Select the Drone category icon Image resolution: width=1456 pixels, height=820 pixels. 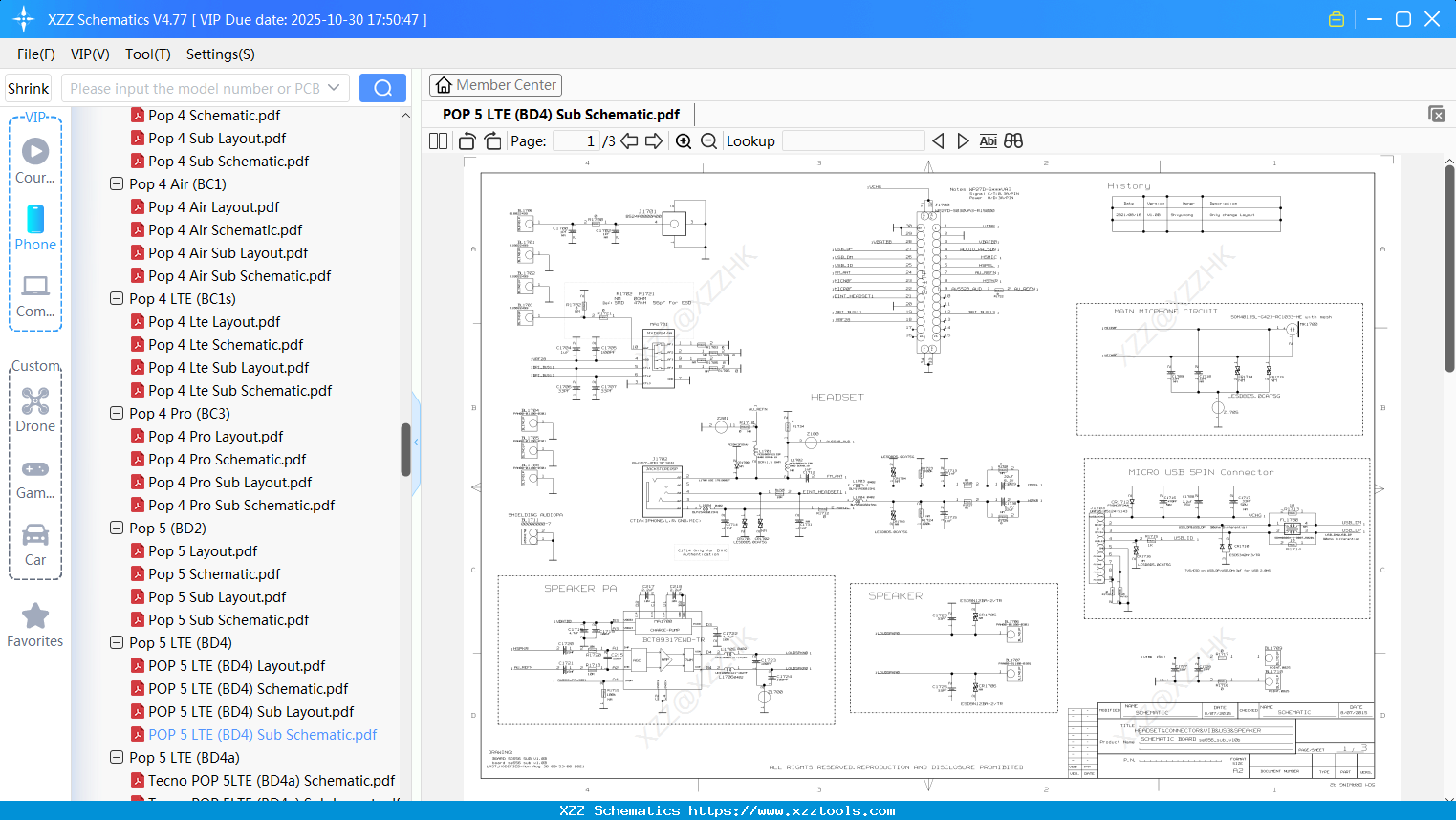[x=35, y=401]
